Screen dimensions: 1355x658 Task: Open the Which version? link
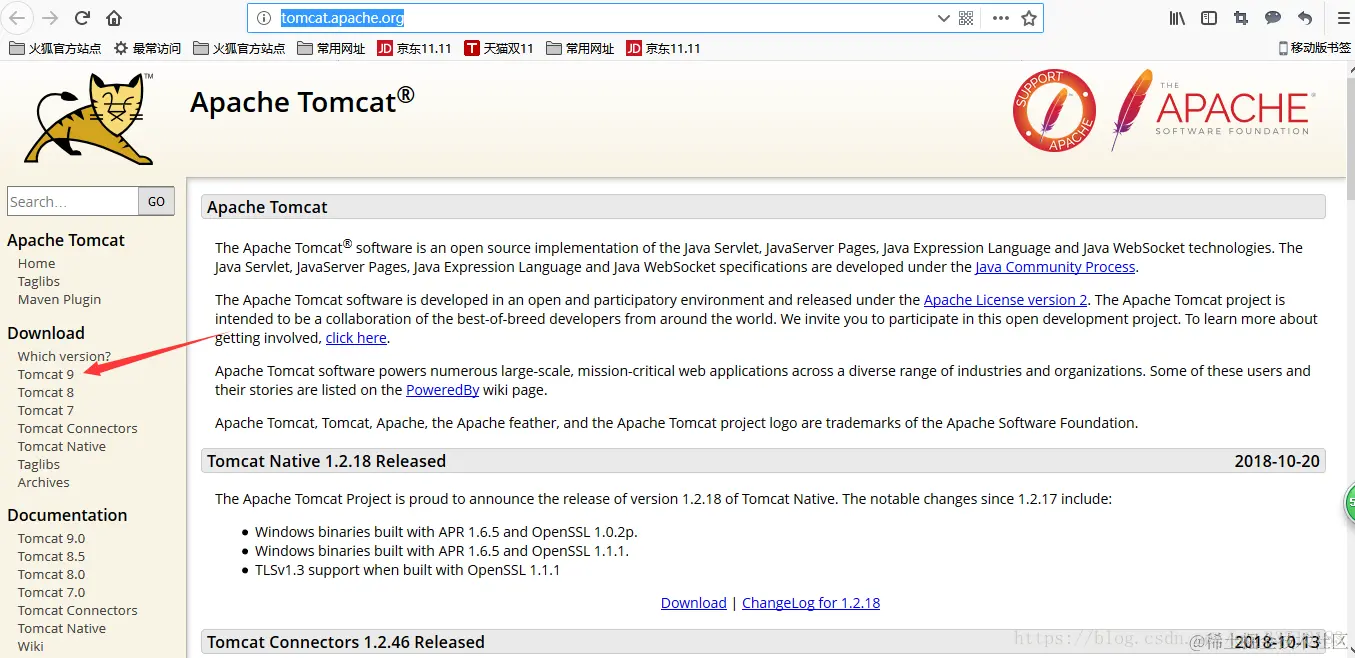(64, 356)
